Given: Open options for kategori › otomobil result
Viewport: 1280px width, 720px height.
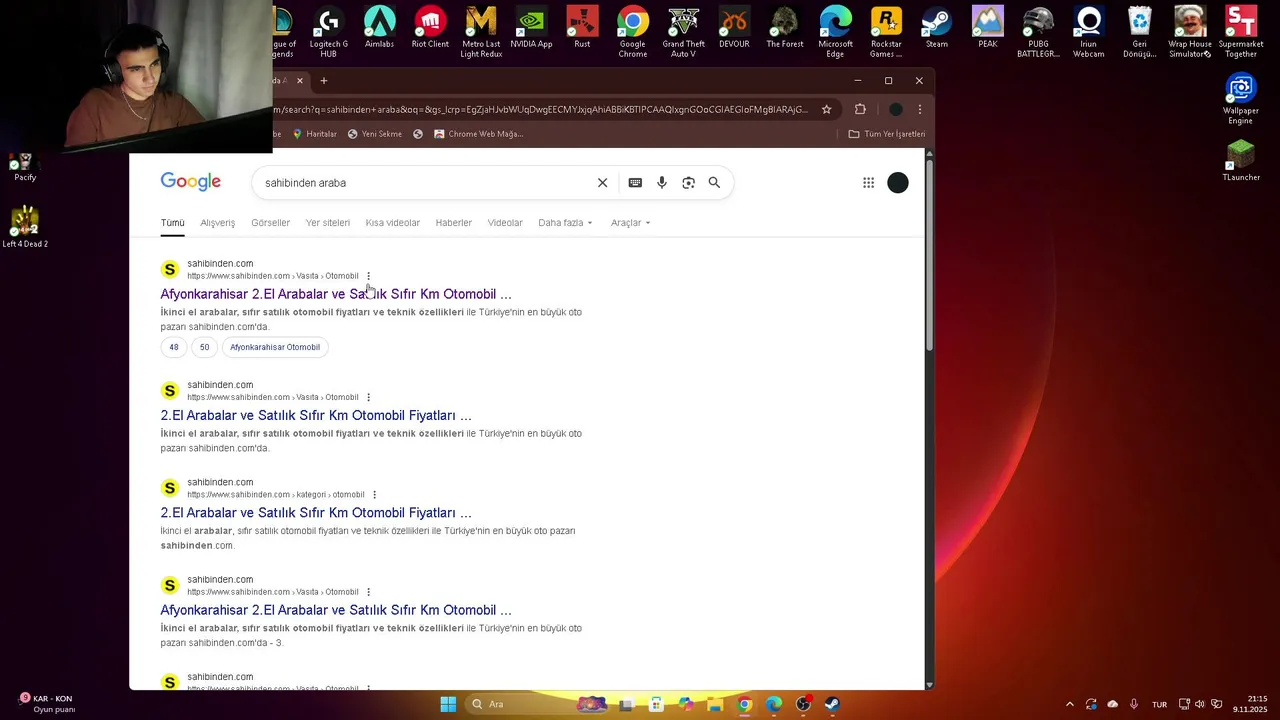Looking at the screenshot, I should pyautogui.click(x=374, y=494).
